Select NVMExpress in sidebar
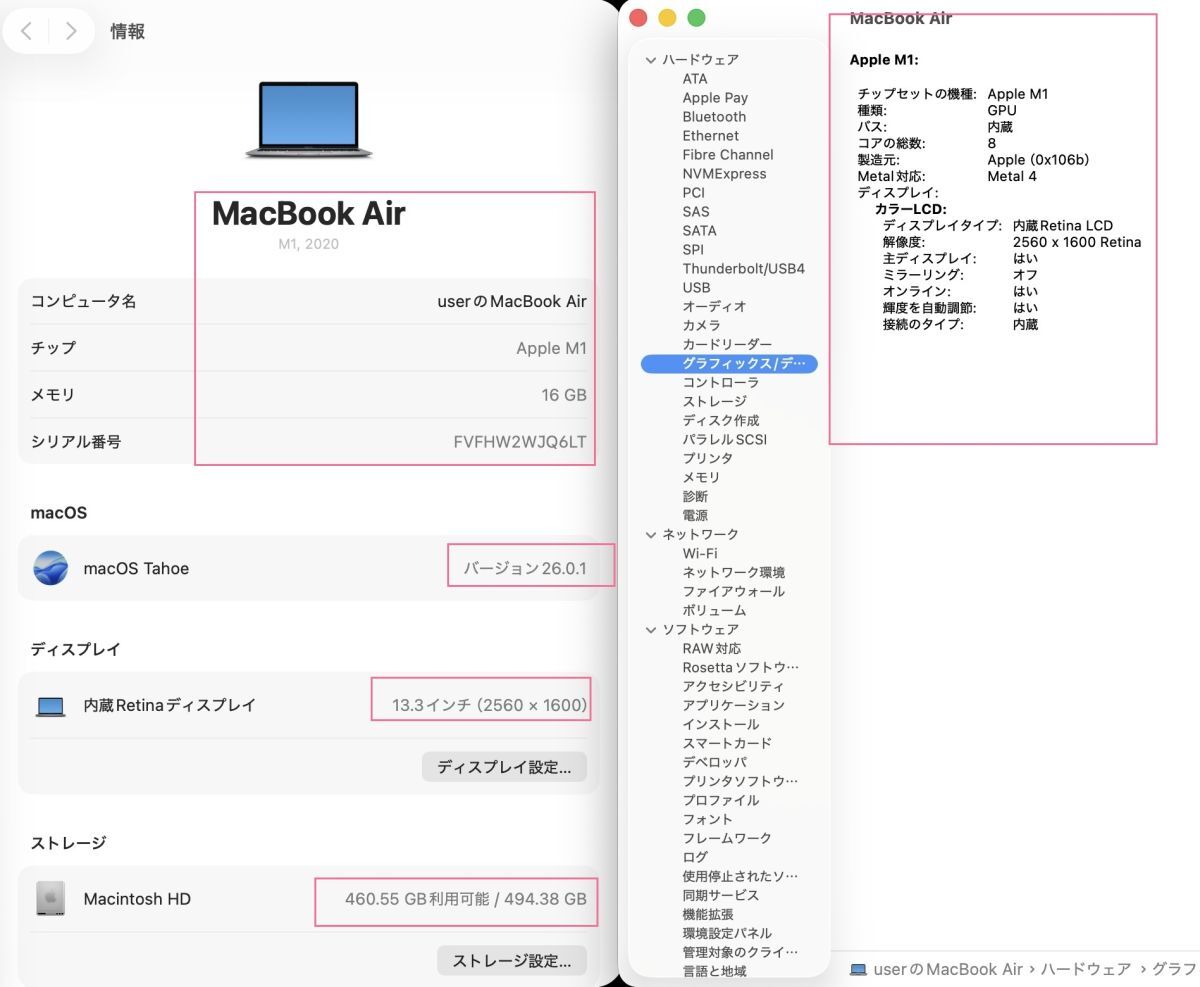 click(724, 174)
